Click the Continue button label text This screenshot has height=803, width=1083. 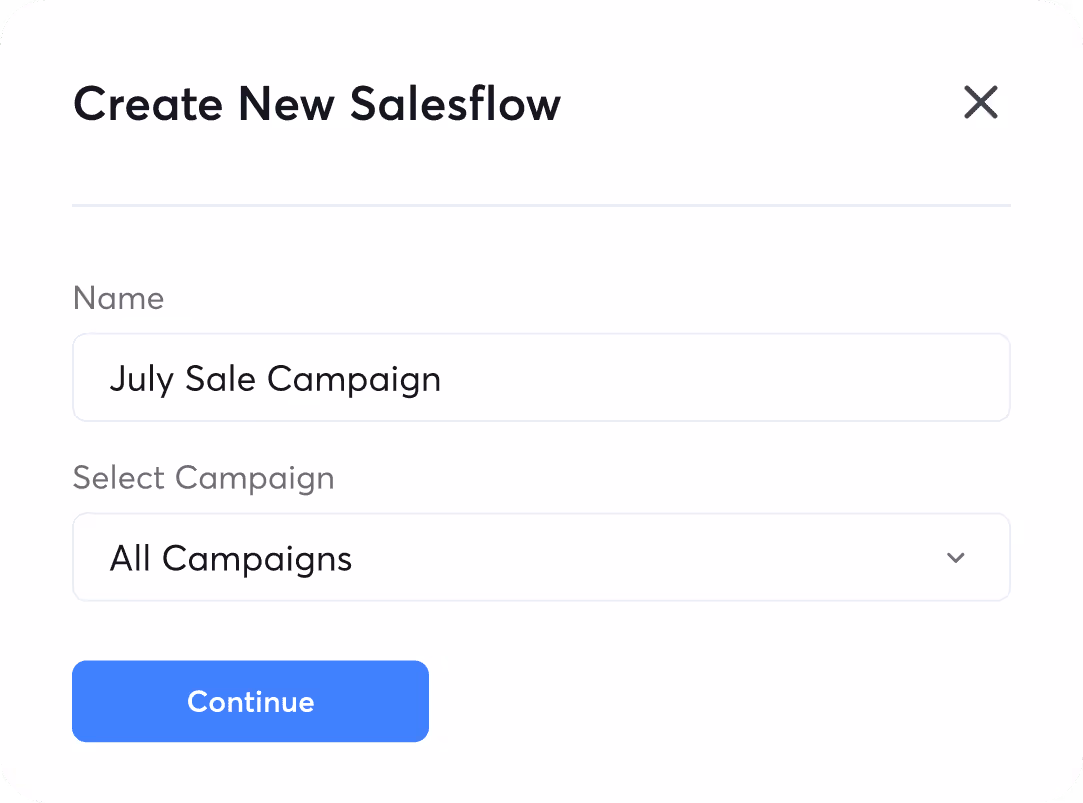coord(250,702)
